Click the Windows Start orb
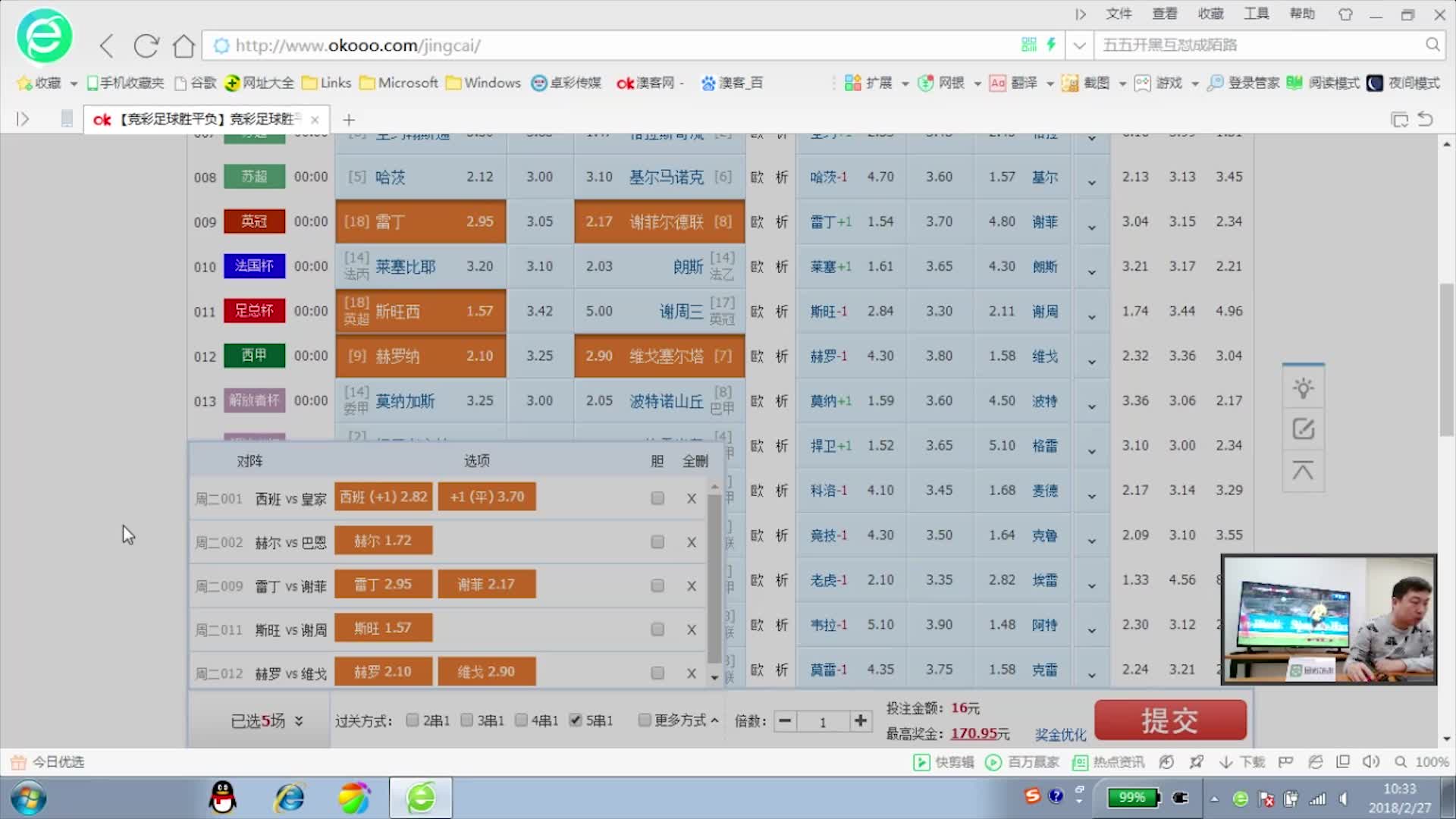Viewport: 1456px width, 819px height. click(28, 799)
